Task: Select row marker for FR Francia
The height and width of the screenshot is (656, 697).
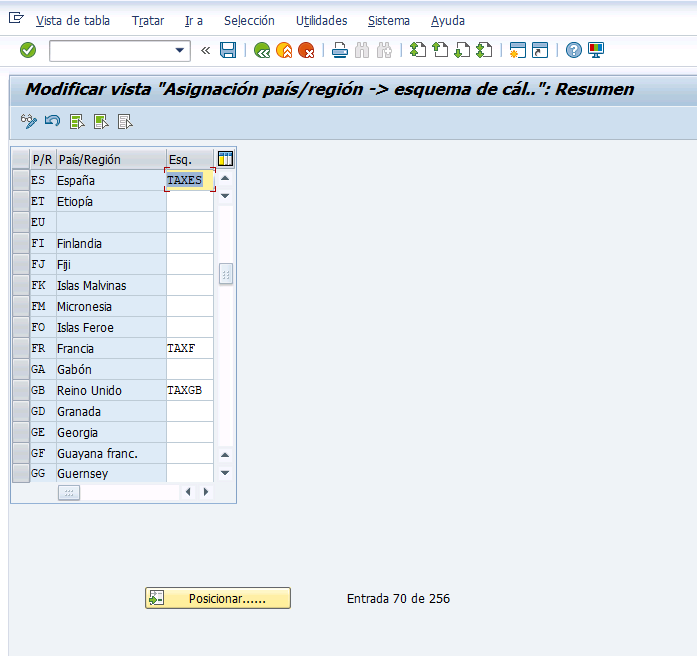Action: click(x=21, y=348)
